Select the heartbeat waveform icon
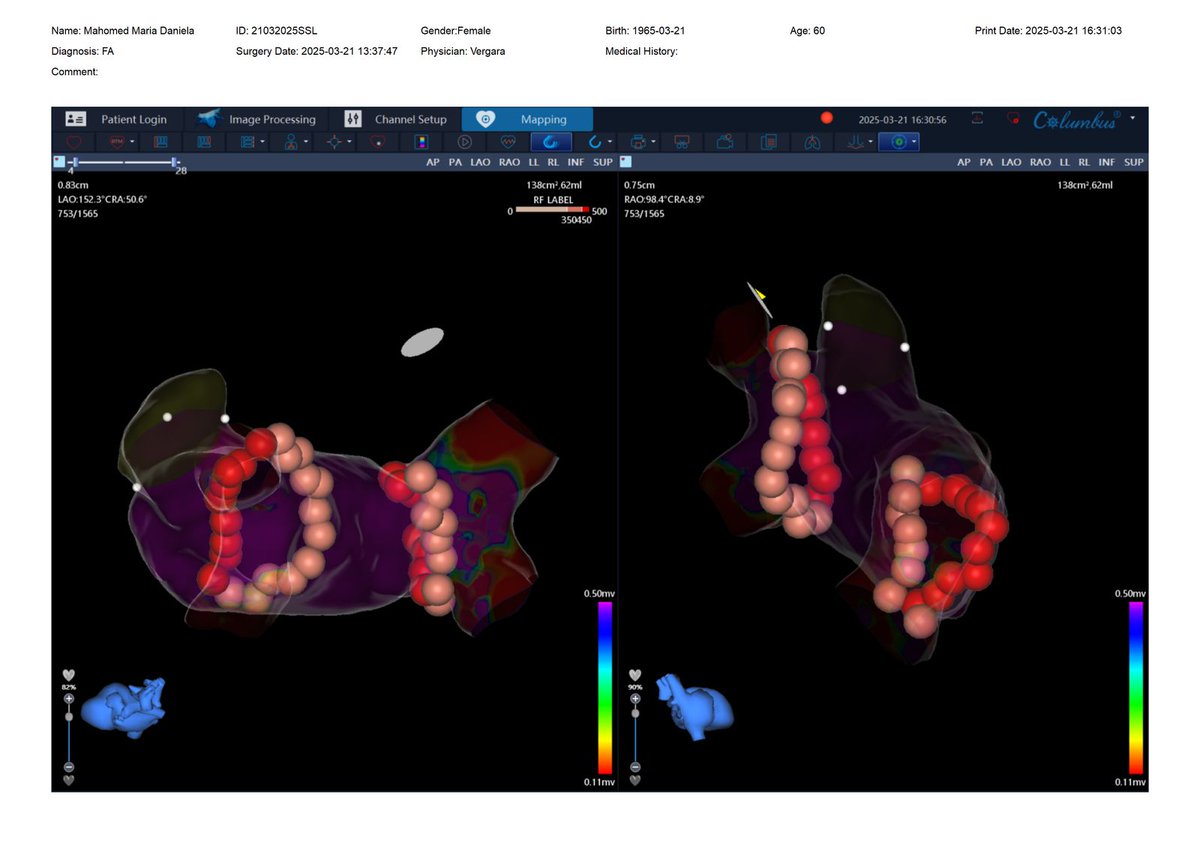Viewport: 1200px width, 848px height. tap(508, 142)
